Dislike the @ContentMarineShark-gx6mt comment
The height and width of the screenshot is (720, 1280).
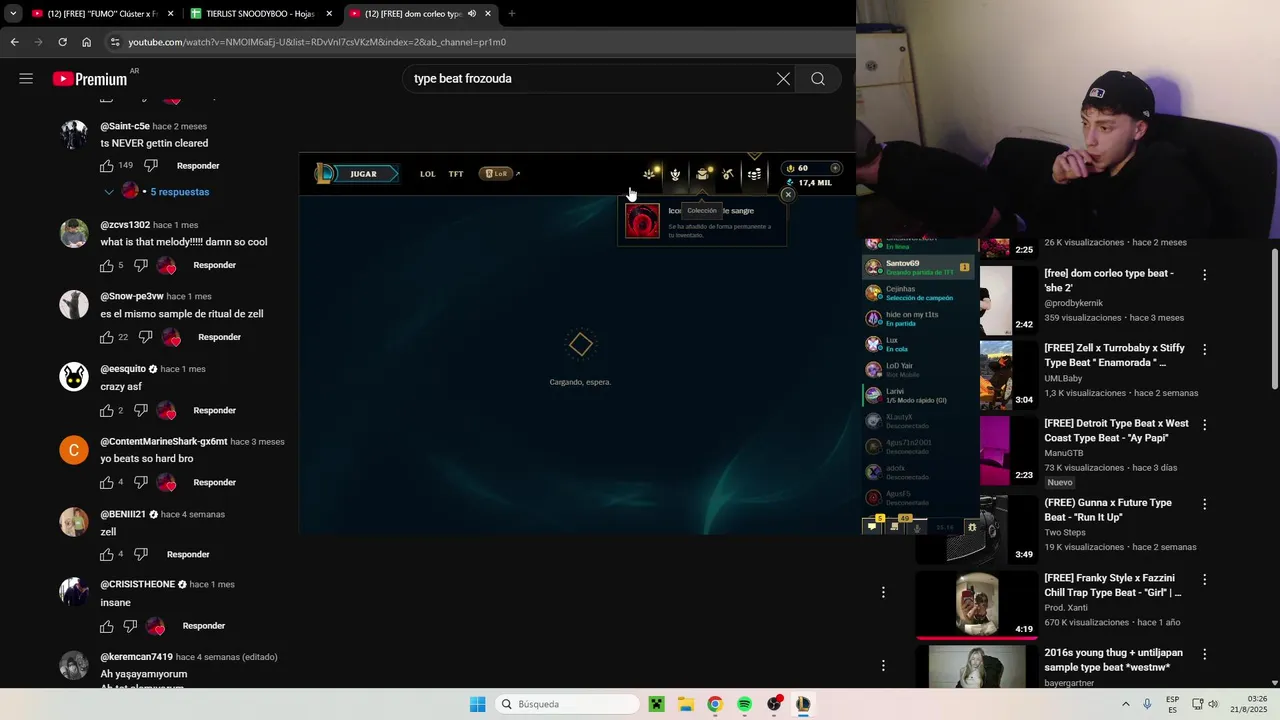(x=141, y=482)
